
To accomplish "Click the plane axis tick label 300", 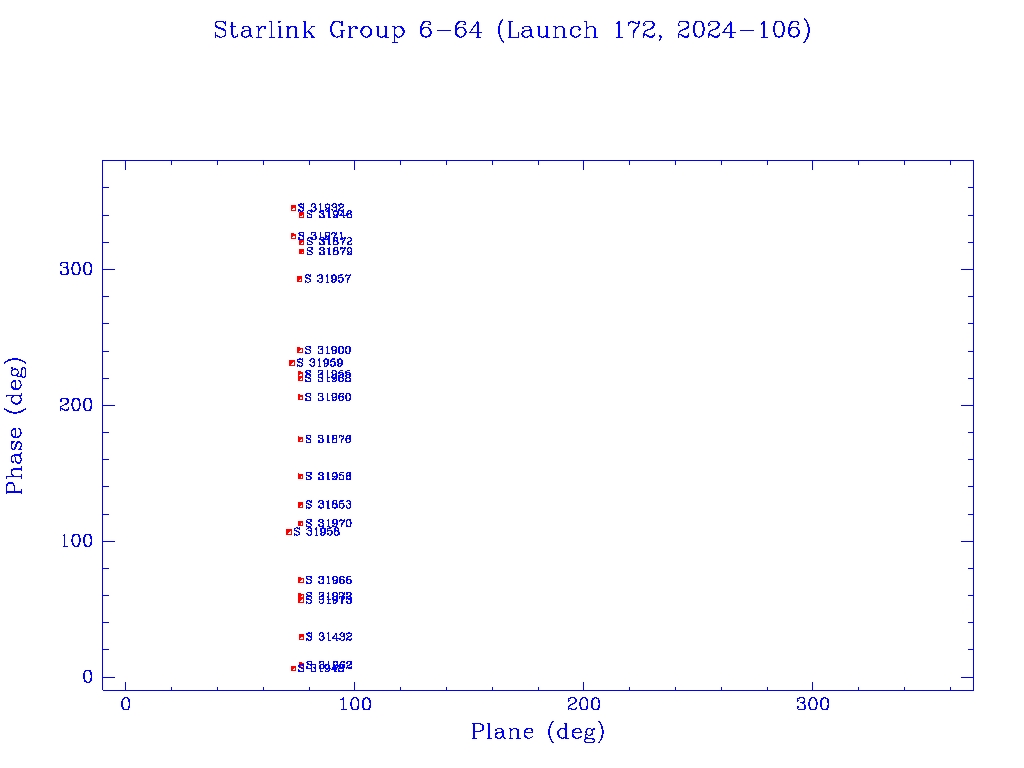I will [x=813, y=704].
